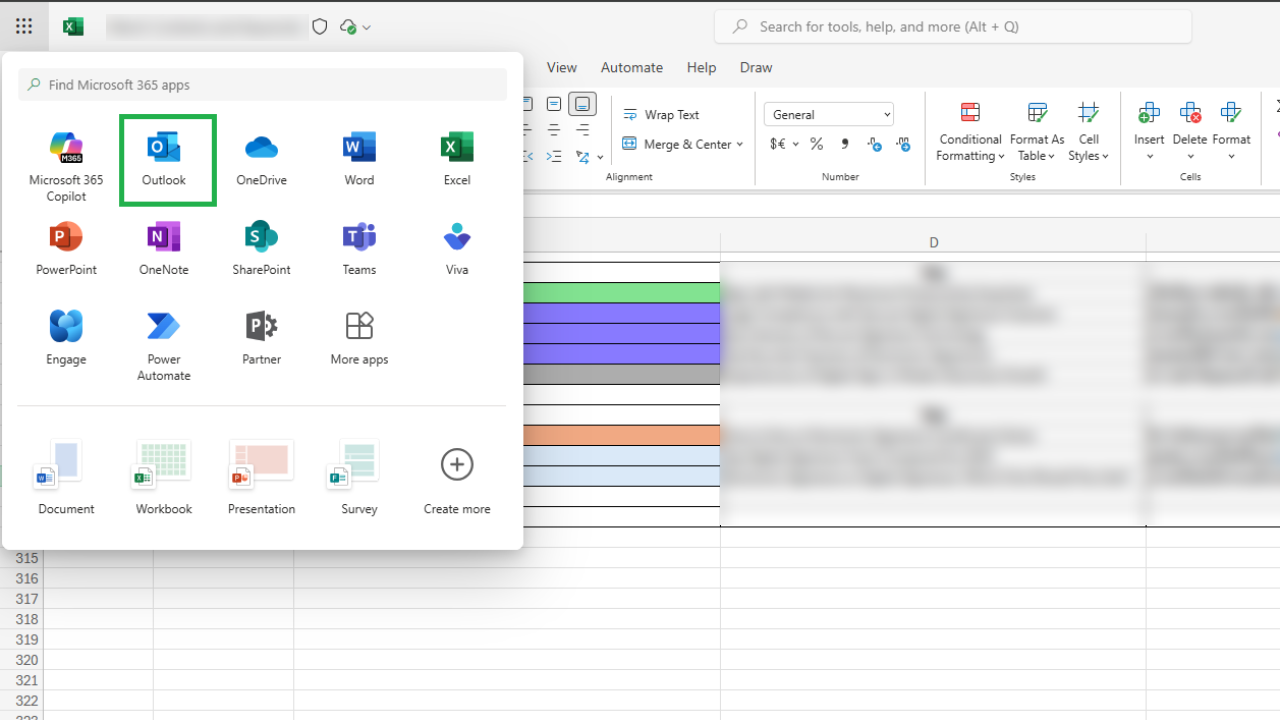Click the first decimal-places button
This screenshot has height=720, width=1280.
click(x=874, y=144)
